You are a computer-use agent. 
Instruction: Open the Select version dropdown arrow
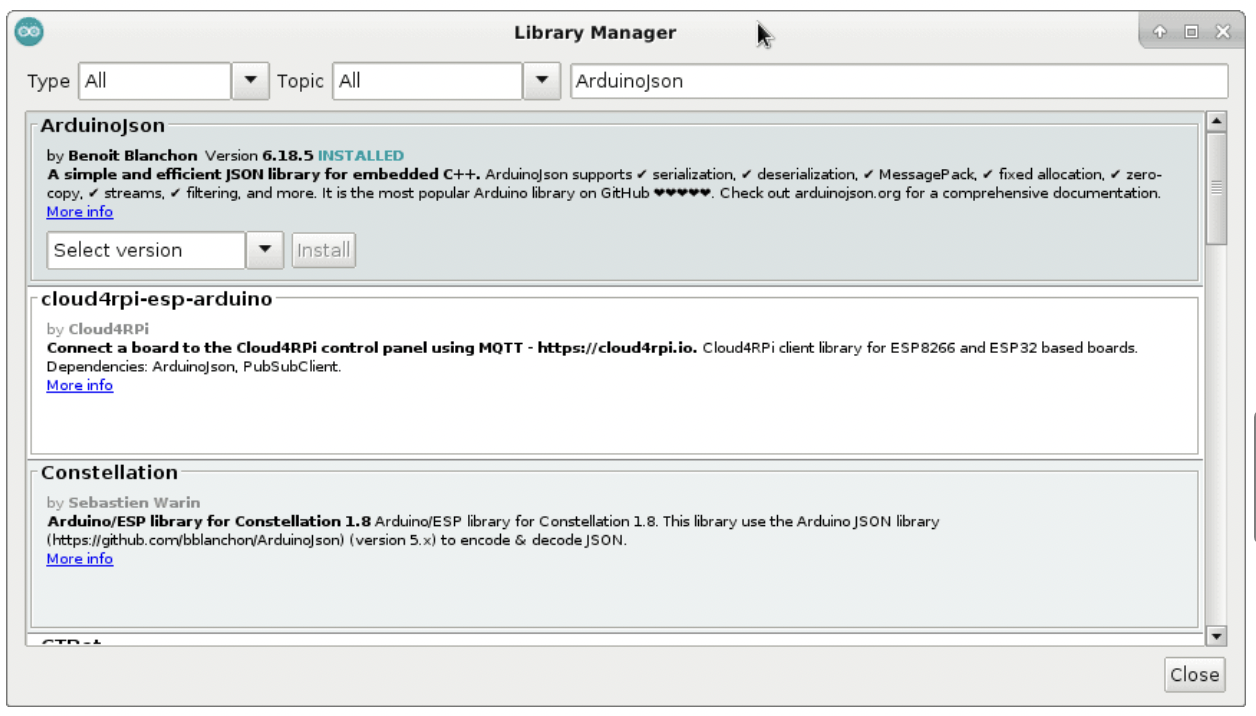[x=265, y=250]
